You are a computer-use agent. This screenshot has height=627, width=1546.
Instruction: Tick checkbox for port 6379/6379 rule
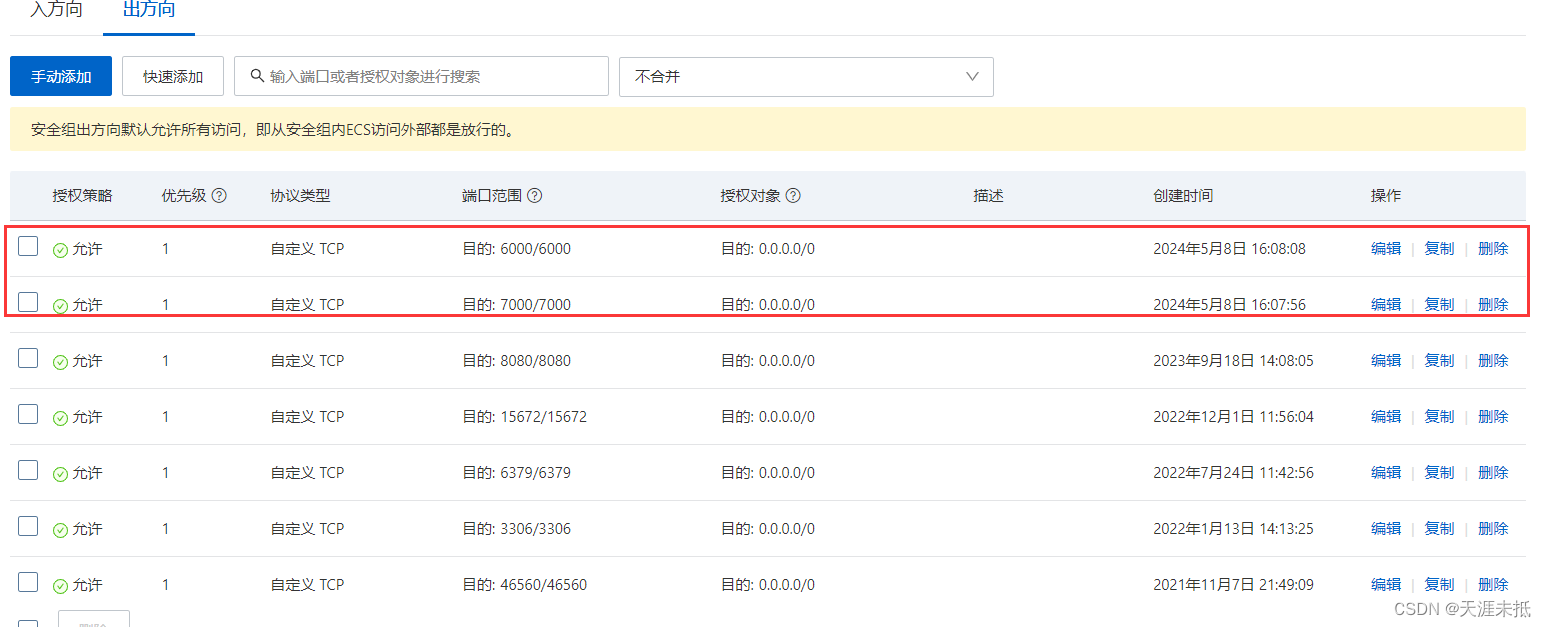(28, 470)
